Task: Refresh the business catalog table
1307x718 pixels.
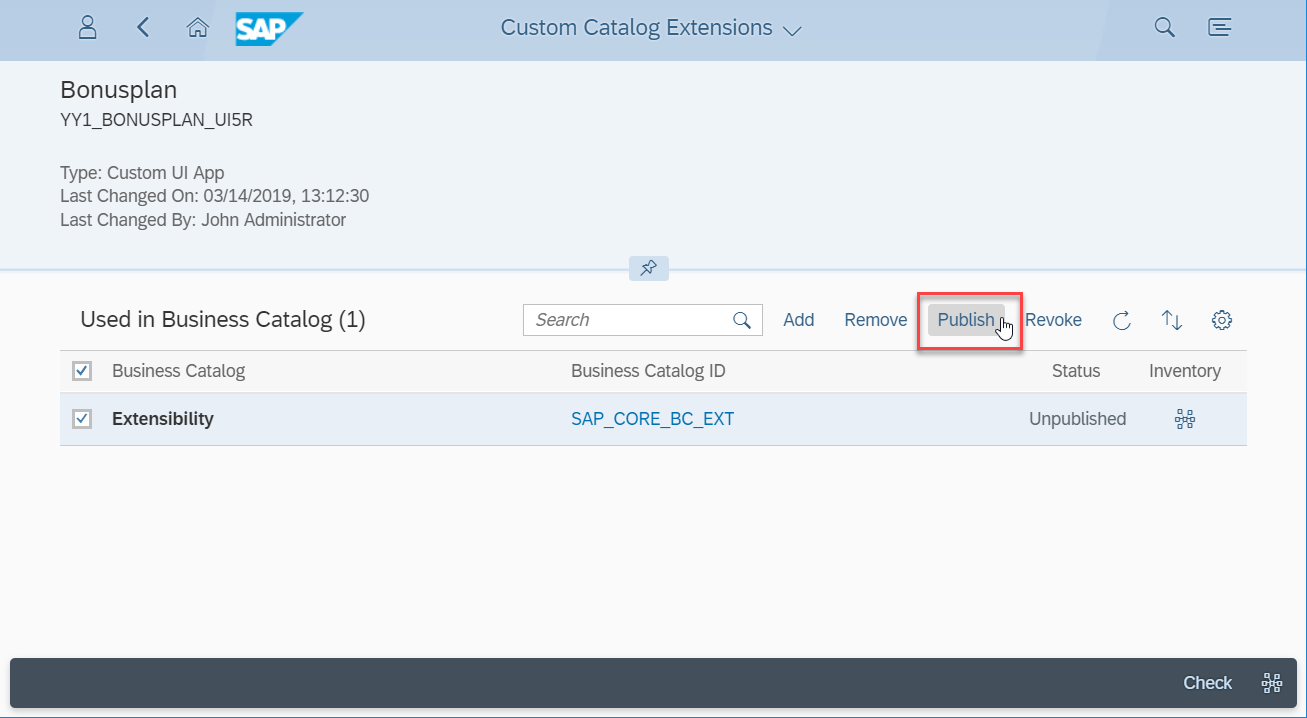Action: click(1122, 320)
